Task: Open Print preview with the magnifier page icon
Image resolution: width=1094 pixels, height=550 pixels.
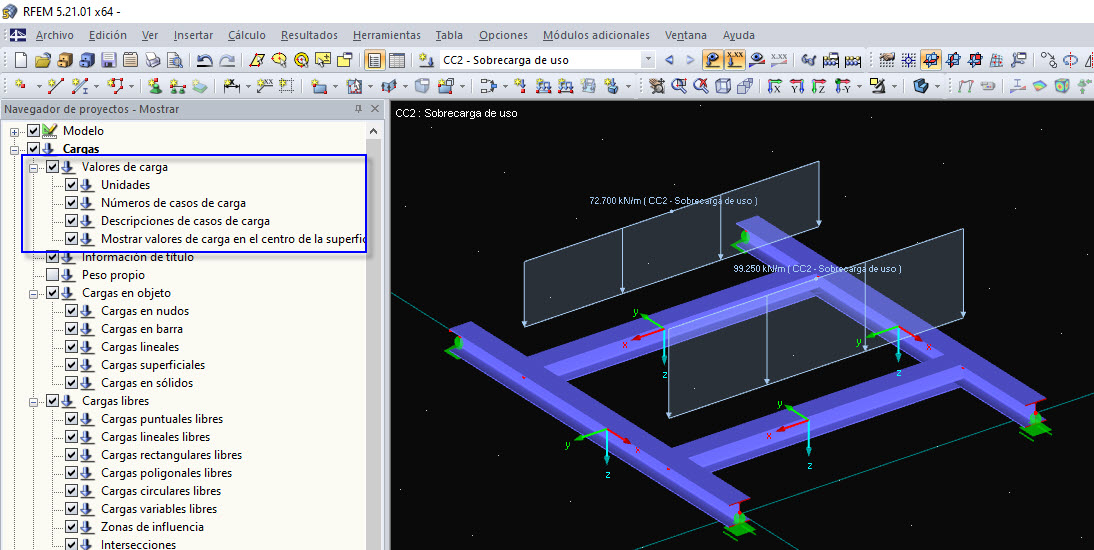Action: (174, 60)
